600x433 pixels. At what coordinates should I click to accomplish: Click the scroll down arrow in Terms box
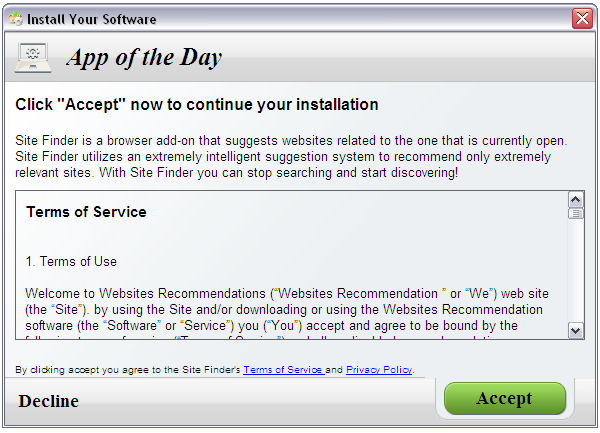[576, 330]
